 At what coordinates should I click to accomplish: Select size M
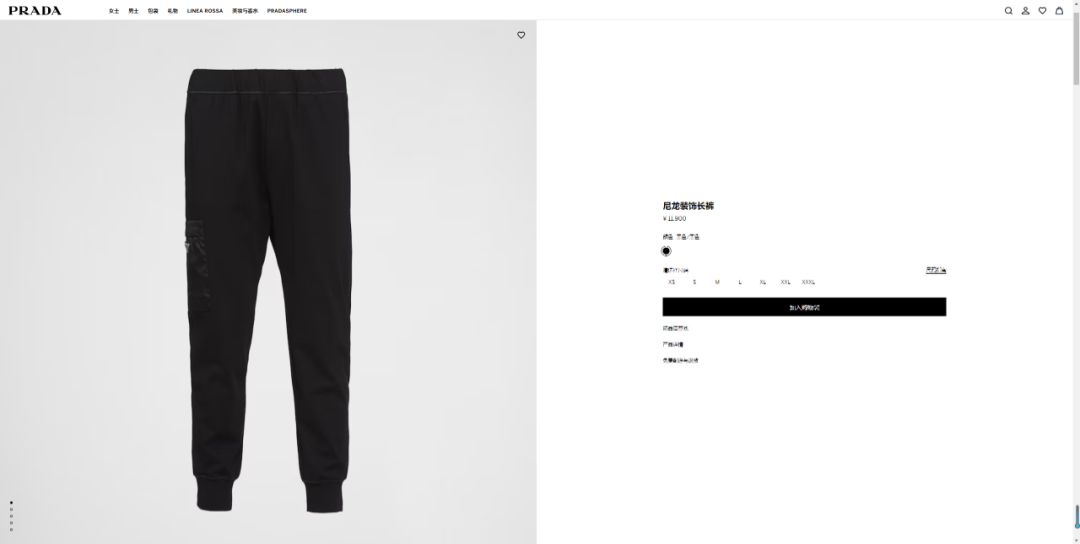coord(717,282)
